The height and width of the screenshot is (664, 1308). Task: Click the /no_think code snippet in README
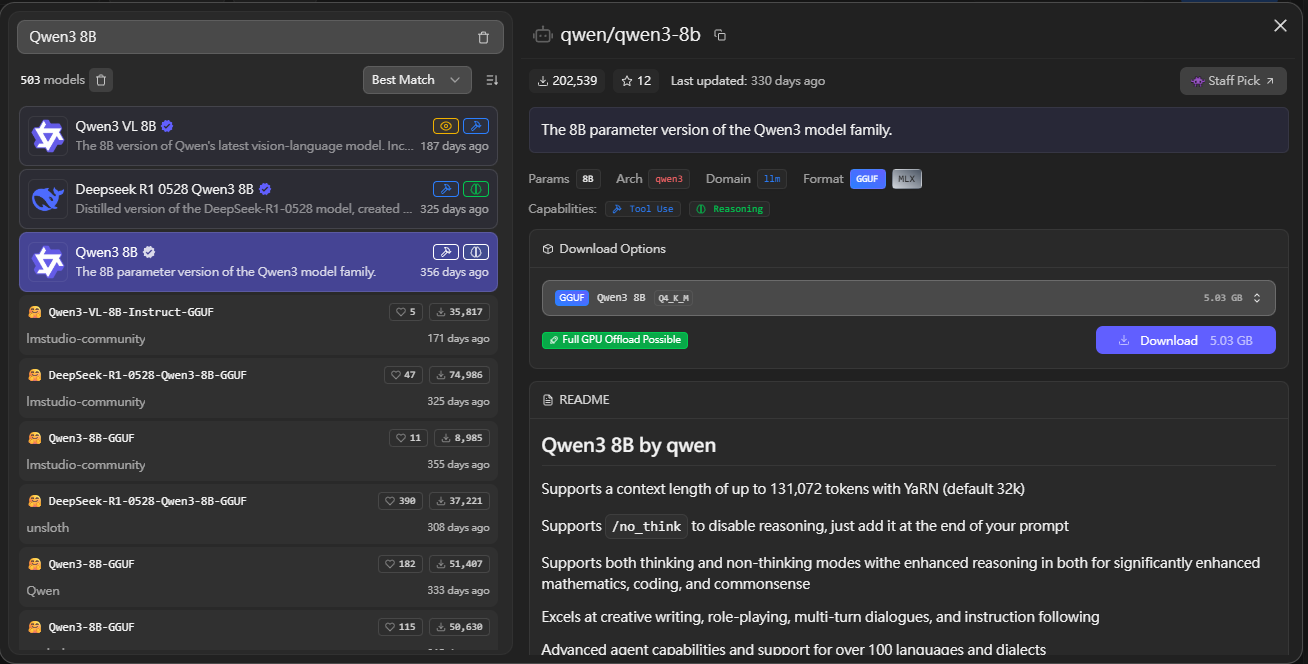646,526
